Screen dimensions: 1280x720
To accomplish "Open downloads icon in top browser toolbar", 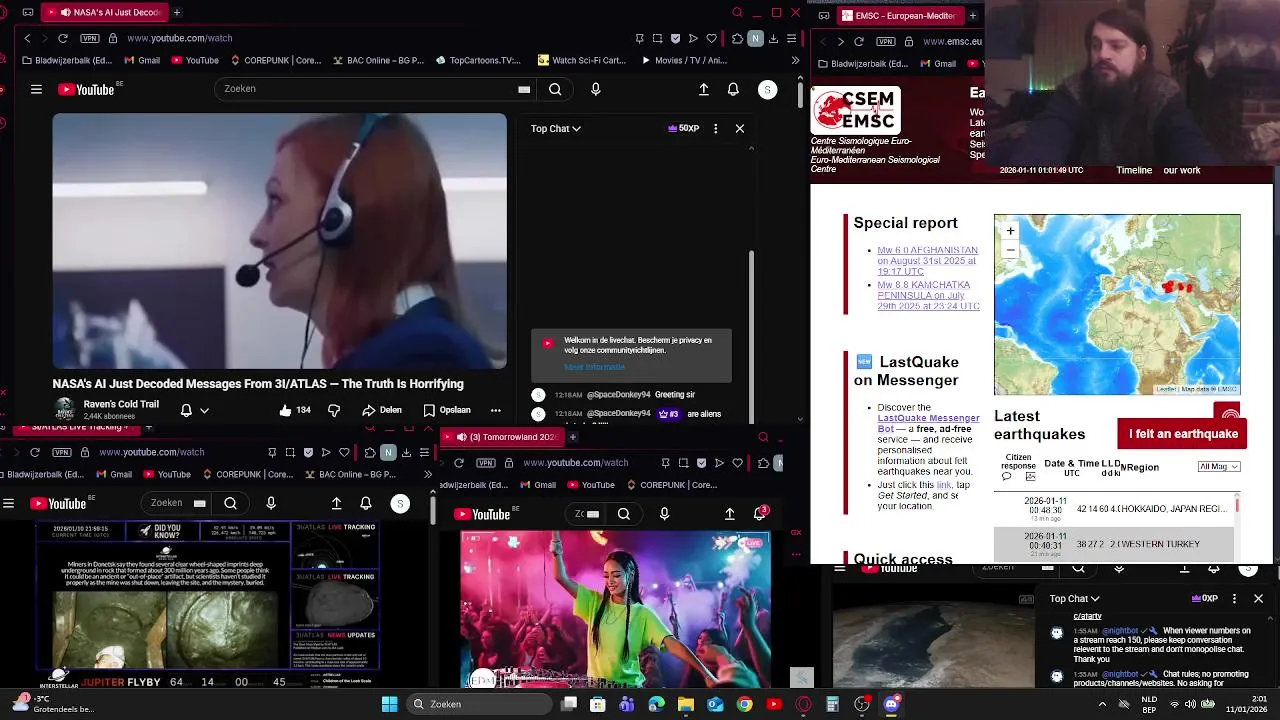I will tap(773, 38).
